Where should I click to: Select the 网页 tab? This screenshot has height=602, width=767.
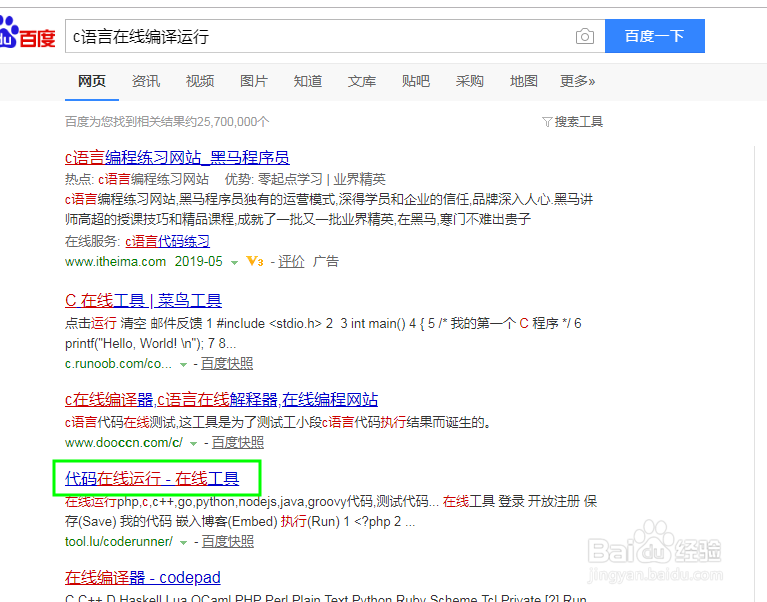(x=92, y=81)
